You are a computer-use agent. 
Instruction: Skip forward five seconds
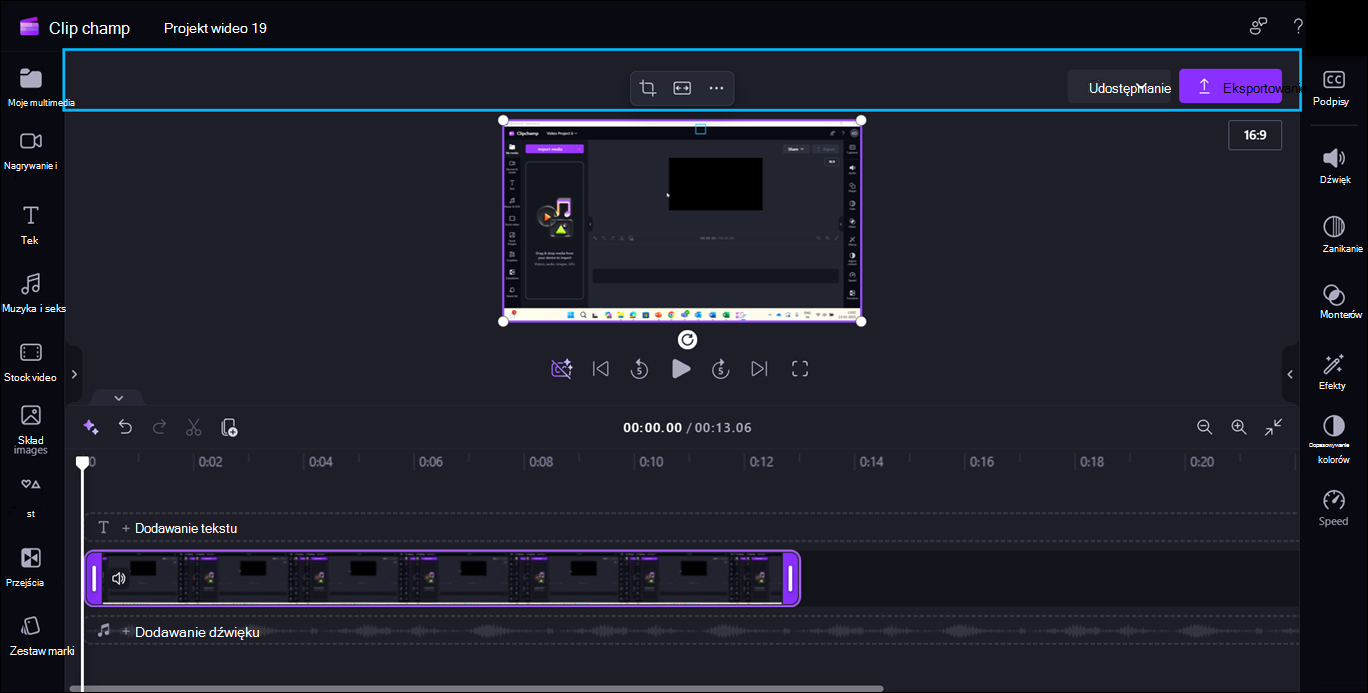pyautogui.click(x=720, y=369)
